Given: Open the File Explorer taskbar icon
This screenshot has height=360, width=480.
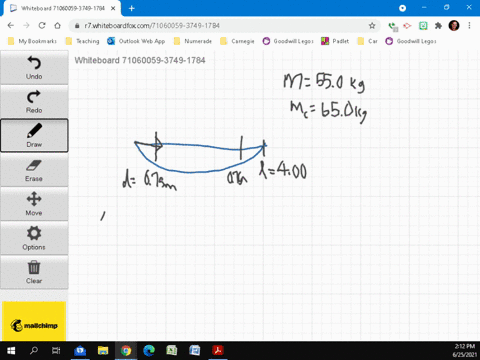Looking at the screenshot, I should (103, 351).
